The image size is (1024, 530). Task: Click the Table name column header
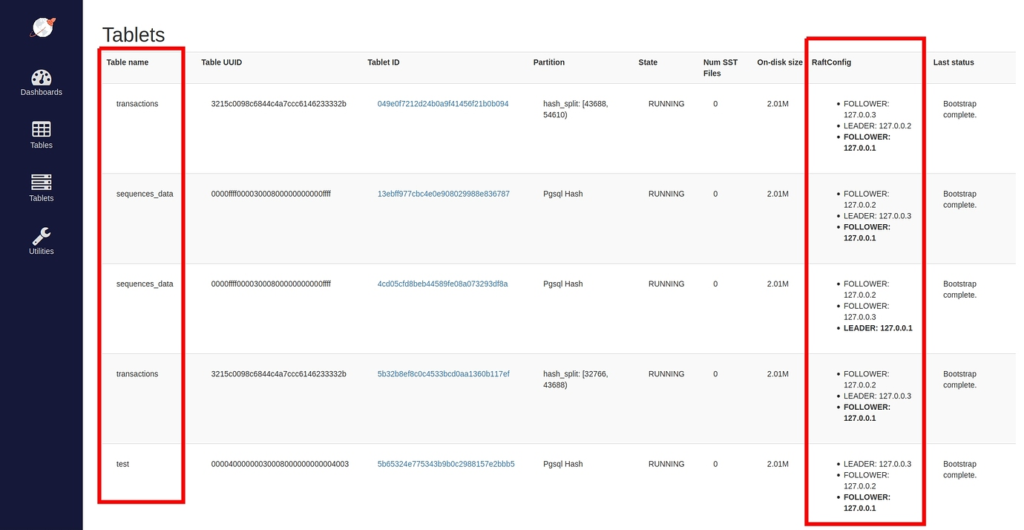click(x=128, y=62)
